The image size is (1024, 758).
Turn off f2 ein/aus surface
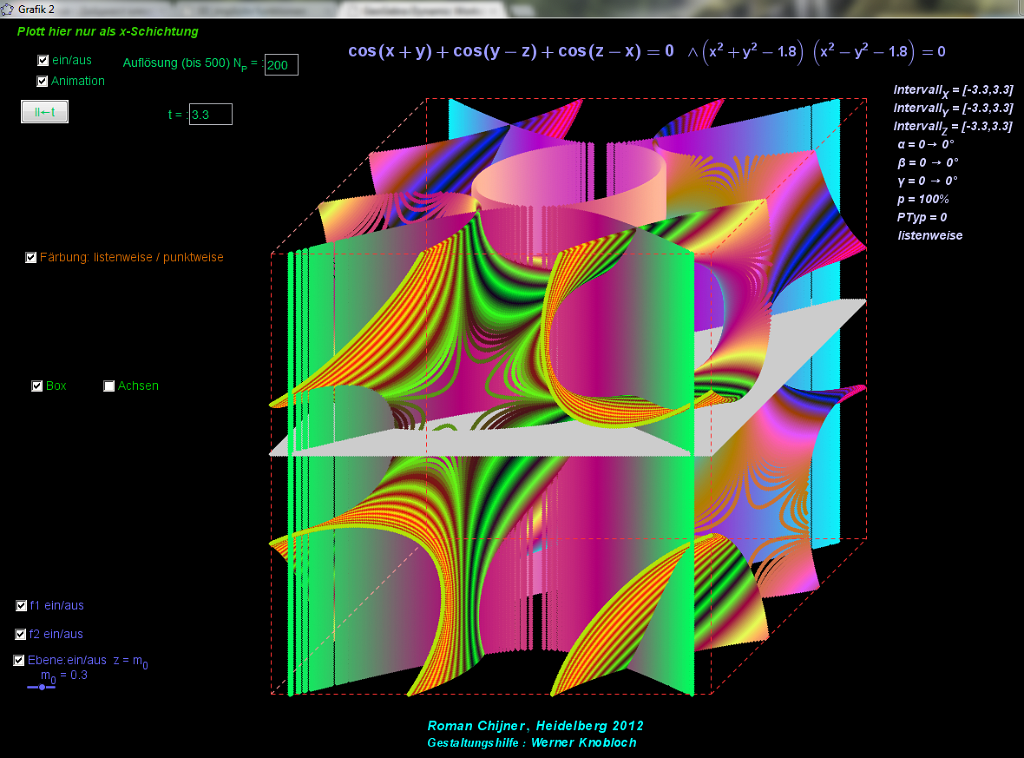[22, 634]
